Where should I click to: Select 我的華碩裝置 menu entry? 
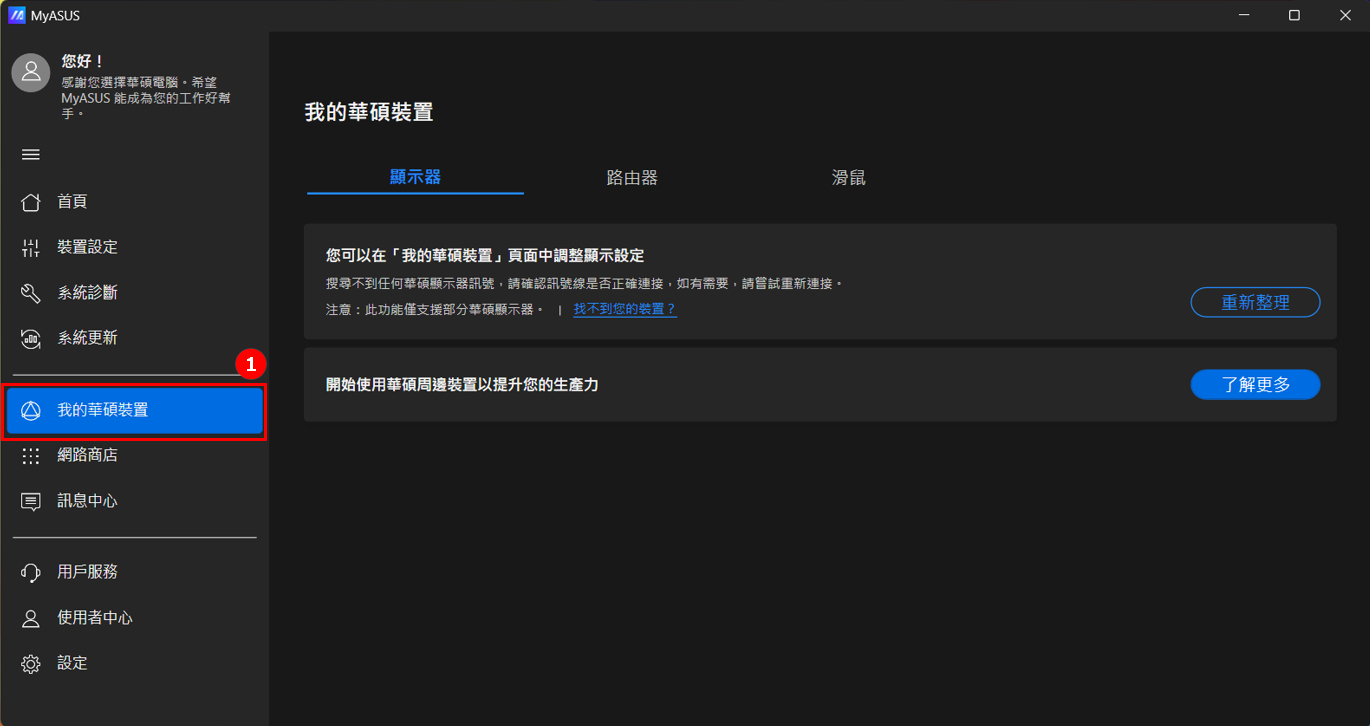pos(135,410)
